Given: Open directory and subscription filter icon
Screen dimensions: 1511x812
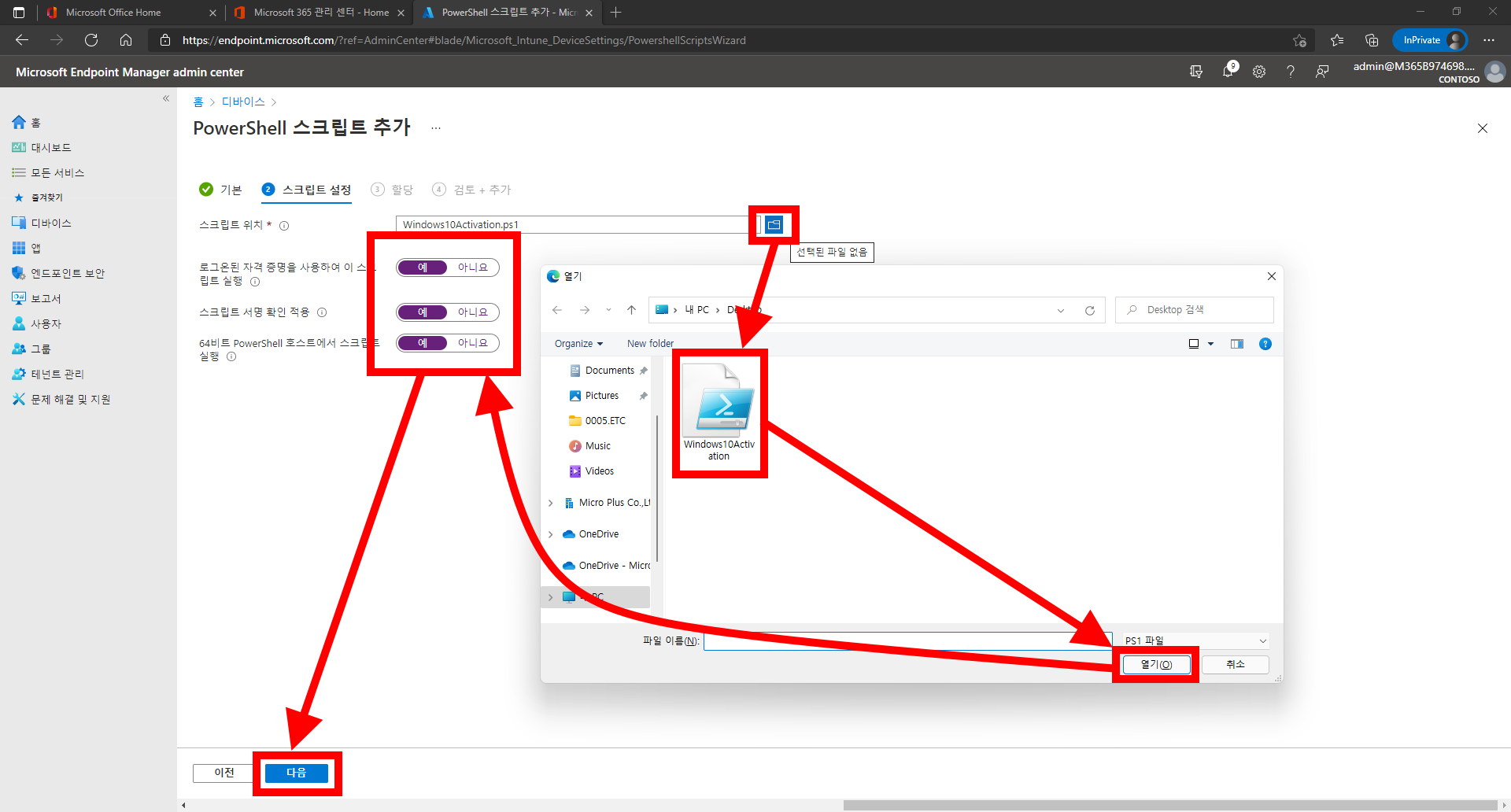Looking at the screenshot, I should (x=1196, y=72).
